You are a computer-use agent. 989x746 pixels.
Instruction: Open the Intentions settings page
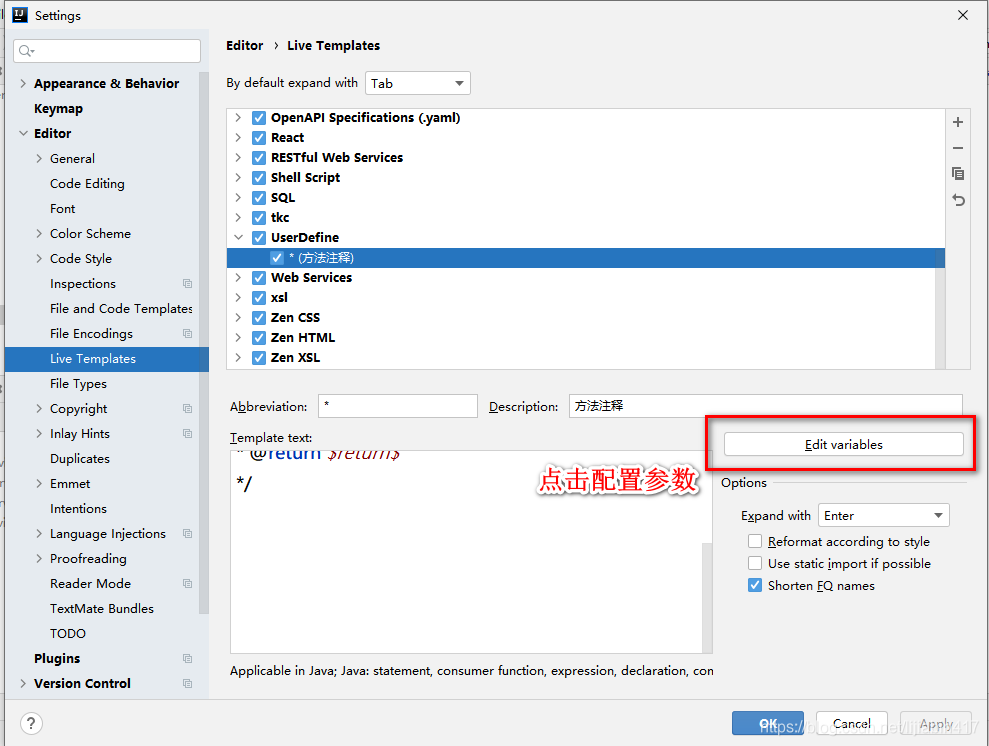click(78, 508)
